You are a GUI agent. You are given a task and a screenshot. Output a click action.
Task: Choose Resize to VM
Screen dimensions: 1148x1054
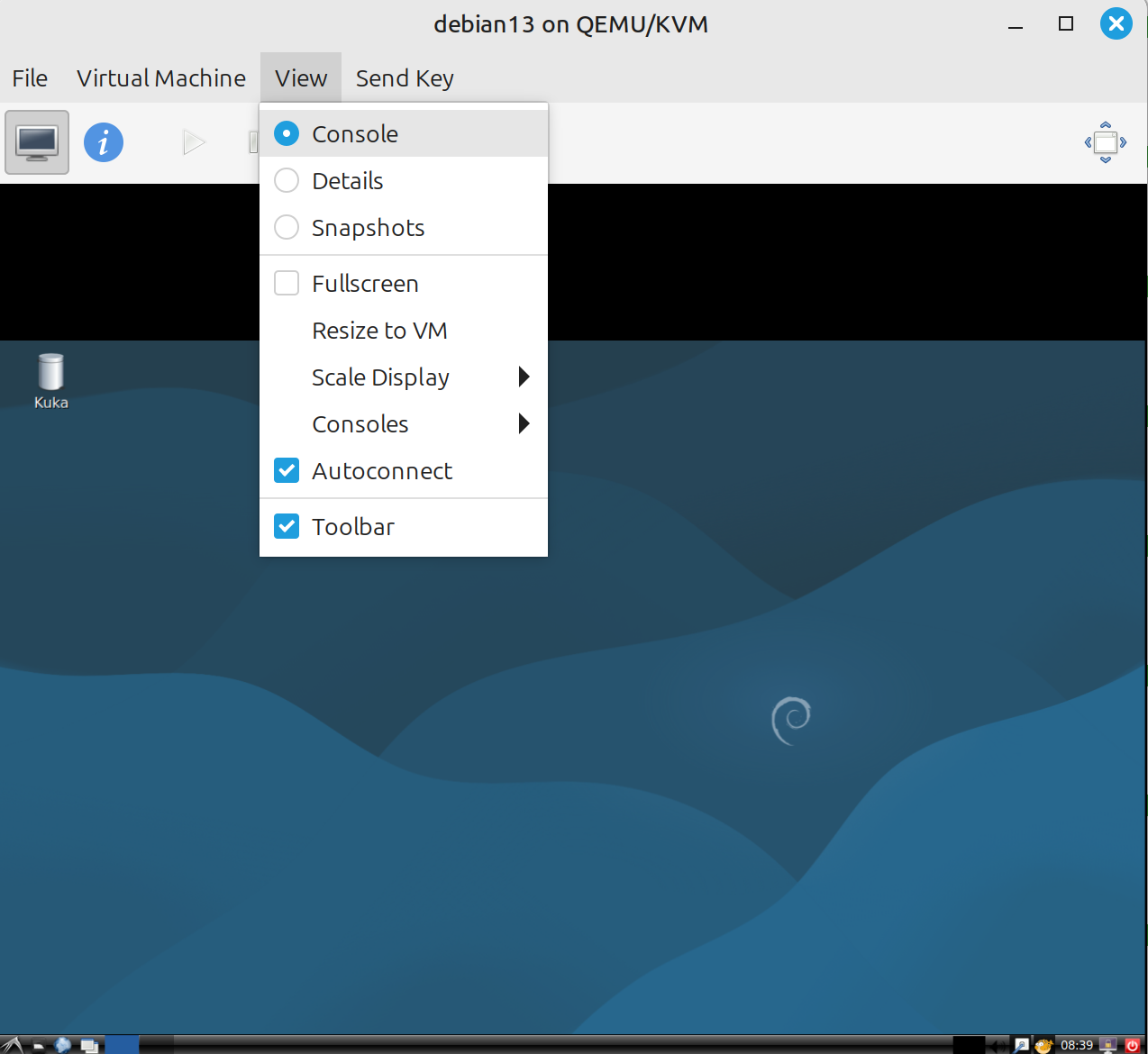point(379,331)
